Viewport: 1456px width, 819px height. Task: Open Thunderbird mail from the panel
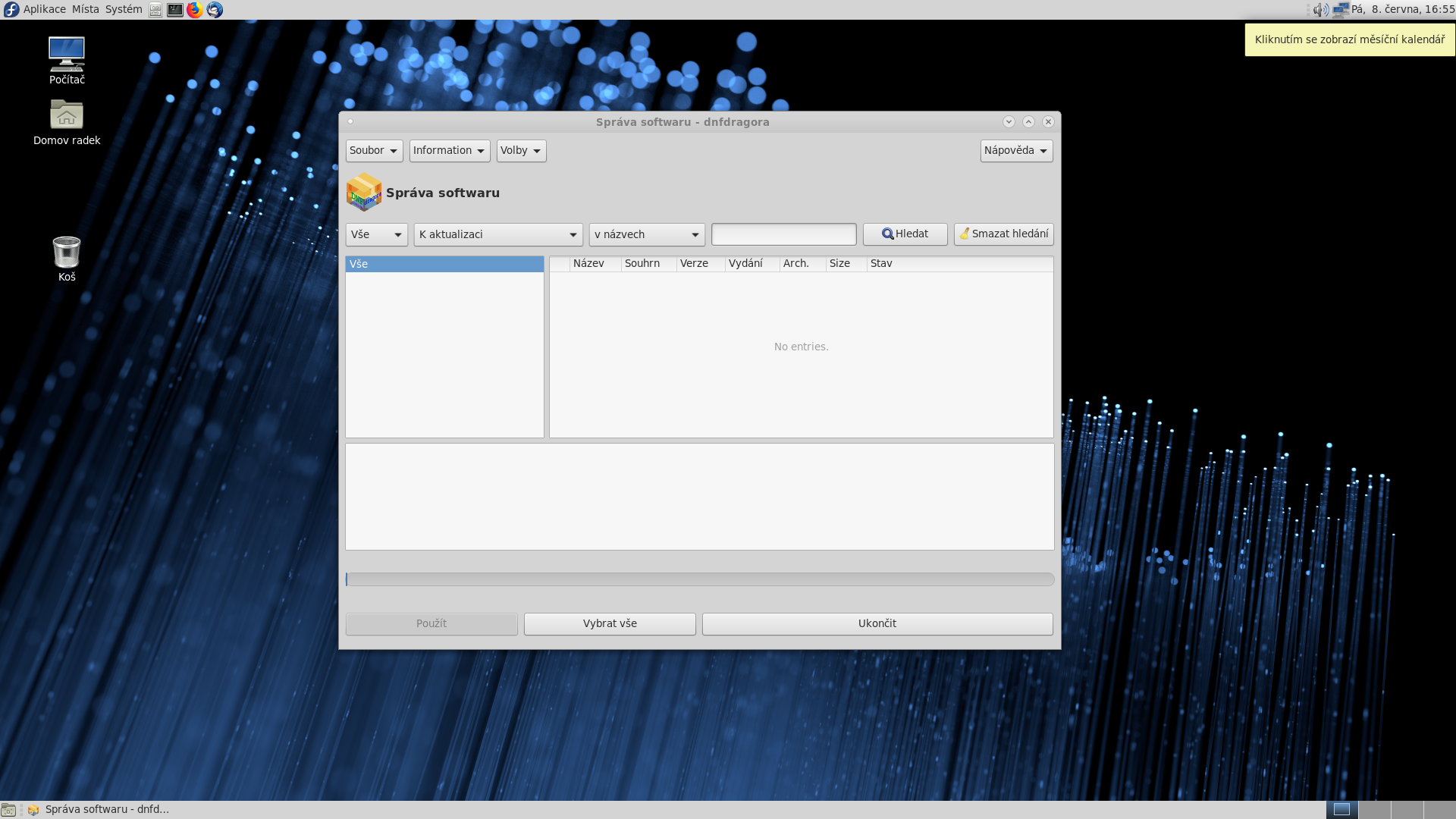pyautogui.click(x=215, y=10)
